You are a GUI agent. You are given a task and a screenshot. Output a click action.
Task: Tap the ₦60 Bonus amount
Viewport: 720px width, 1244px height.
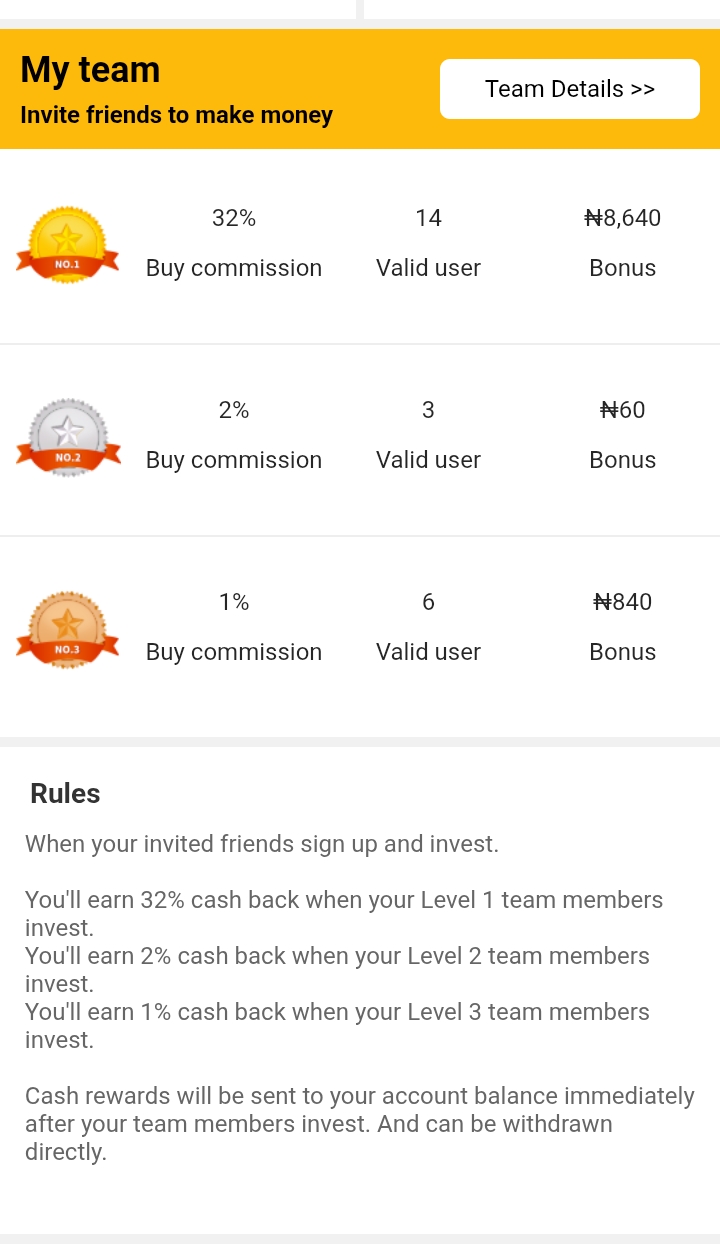click(x=623, y=410)
